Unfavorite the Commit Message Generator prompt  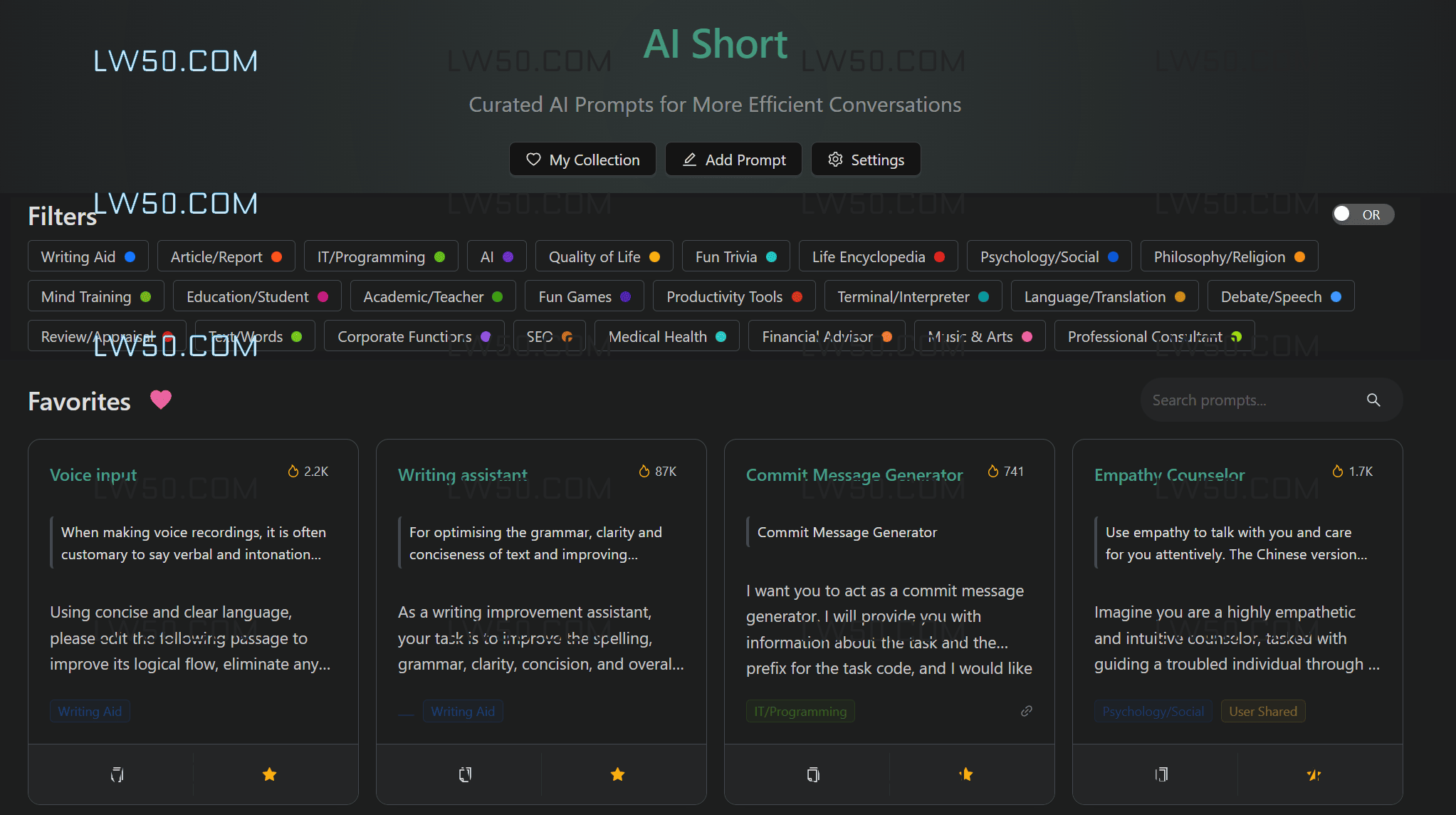coord(965,774)
